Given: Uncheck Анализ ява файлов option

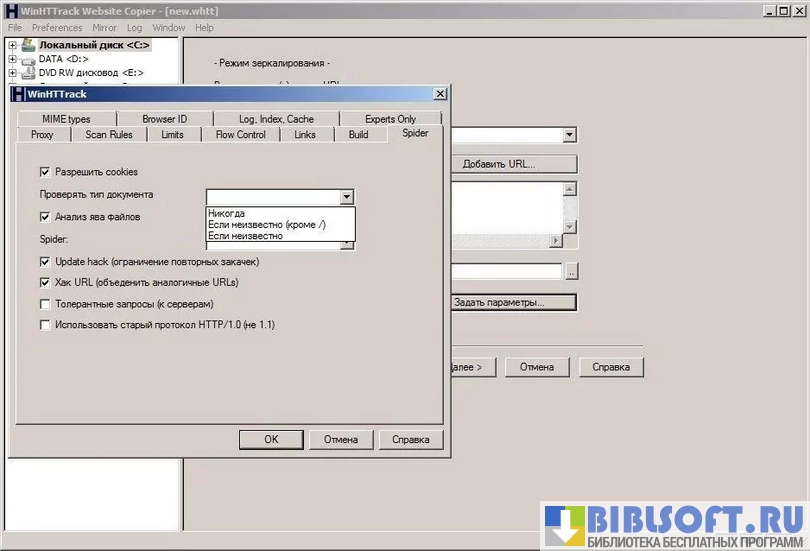Looking at the screenshot, I should (45, 216).
